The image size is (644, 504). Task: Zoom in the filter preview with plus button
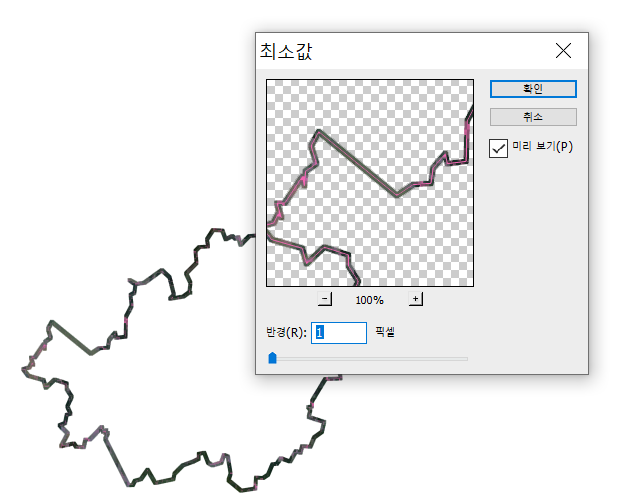point(416,299)
